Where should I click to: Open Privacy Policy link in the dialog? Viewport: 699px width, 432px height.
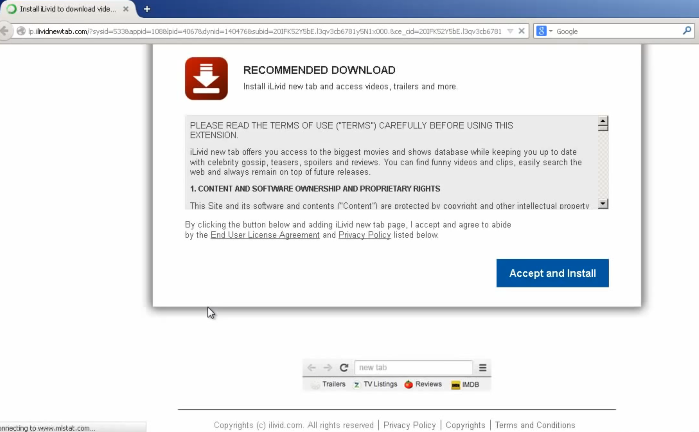coord(366,235)
